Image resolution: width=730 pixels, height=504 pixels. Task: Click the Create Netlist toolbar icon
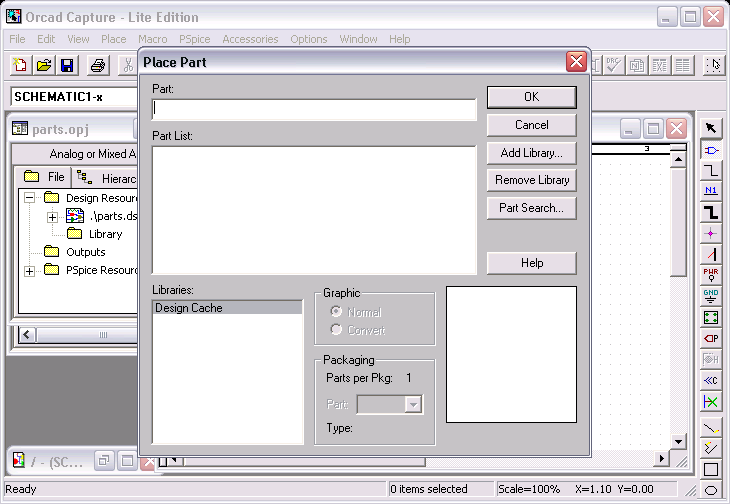click(636, 65)
